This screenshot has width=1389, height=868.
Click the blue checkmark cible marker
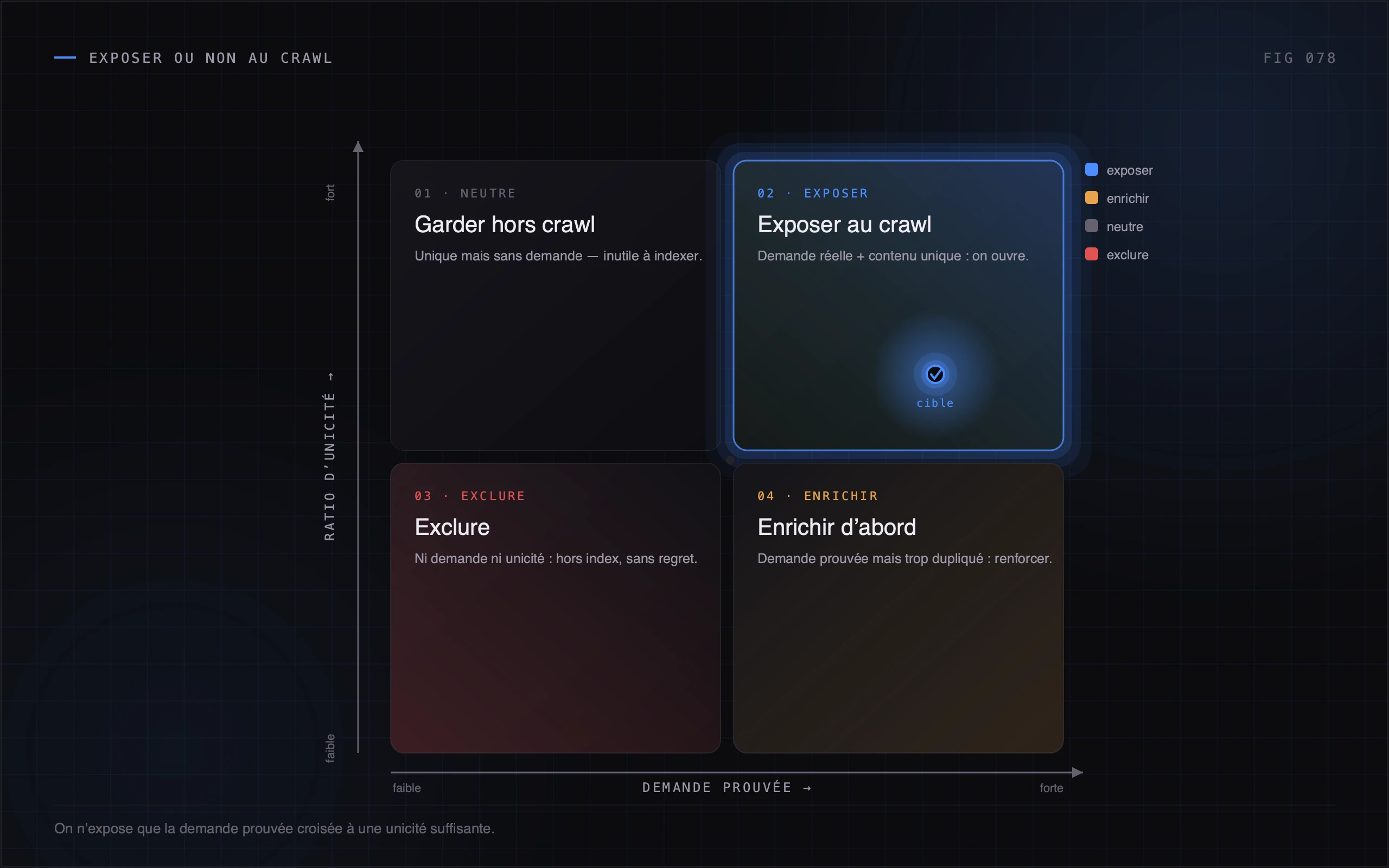935,374
